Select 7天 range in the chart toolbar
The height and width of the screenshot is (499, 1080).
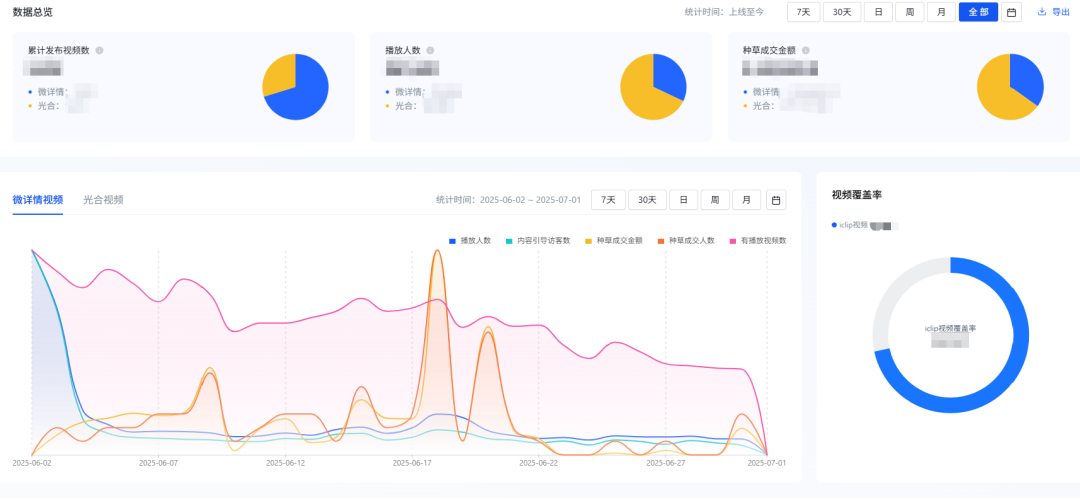[608, 200]
